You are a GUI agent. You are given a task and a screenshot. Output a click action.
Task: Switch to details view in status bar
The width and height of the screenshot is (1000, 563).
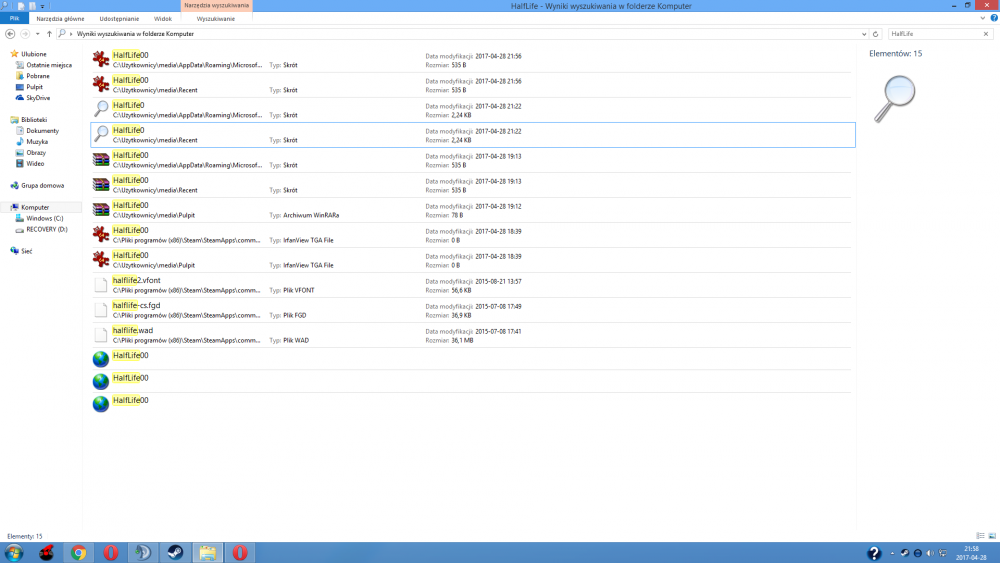(x=980, y=536)
